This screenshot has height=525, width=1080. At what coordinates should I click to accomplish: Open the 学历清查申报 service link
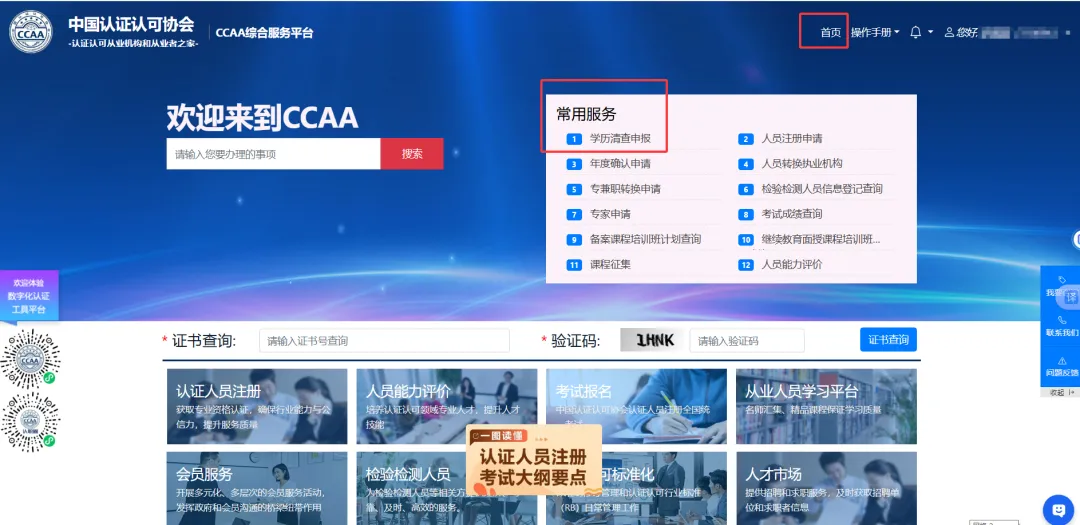click(620, 138)
